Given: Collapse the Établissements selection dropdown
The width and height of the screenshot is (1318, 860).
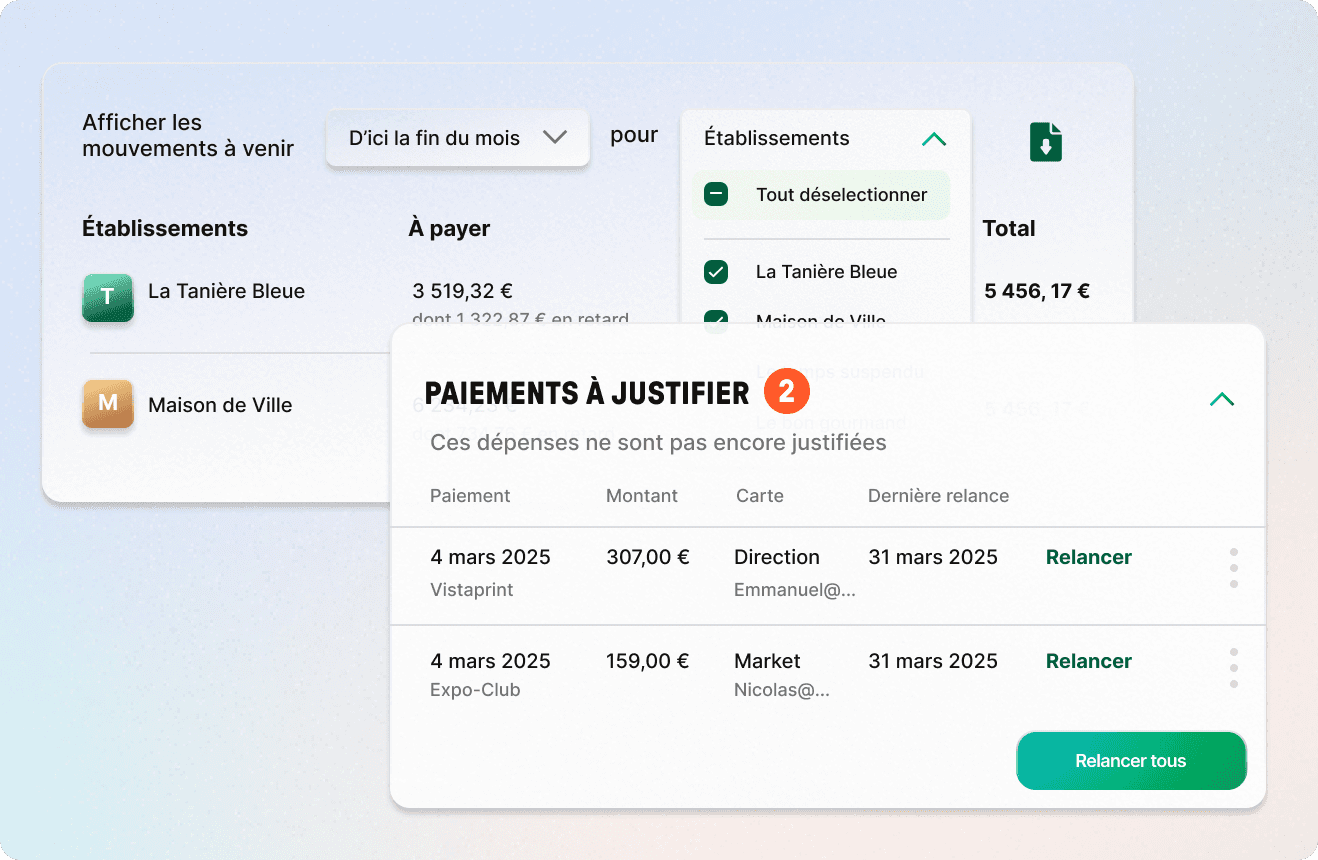Looking at the screenshot, I should pyautogui.click(x=934, y=139).
